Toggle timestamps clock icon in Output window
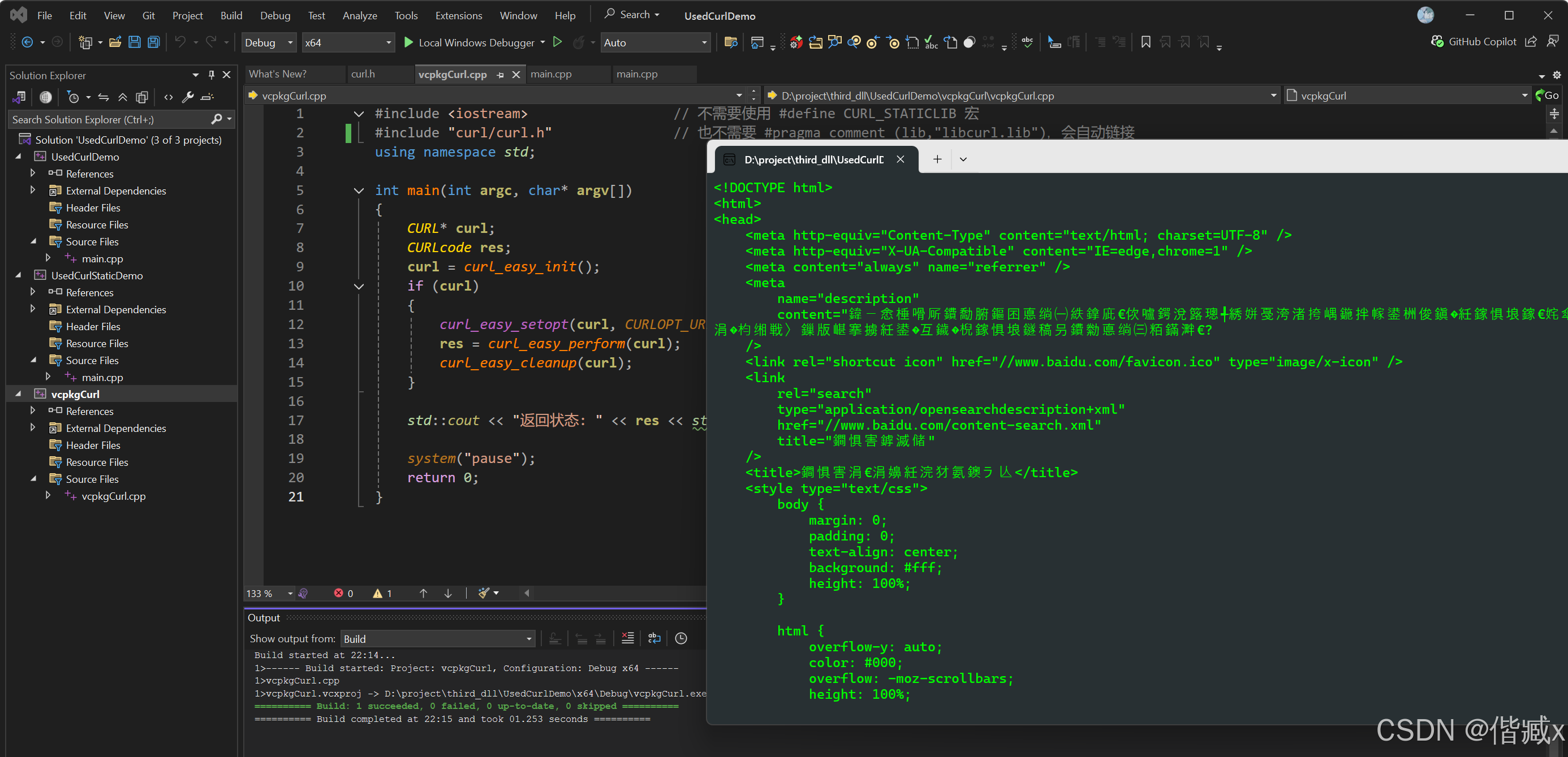This screenshot has width=1568, height=757. click(x=681, y=638)
